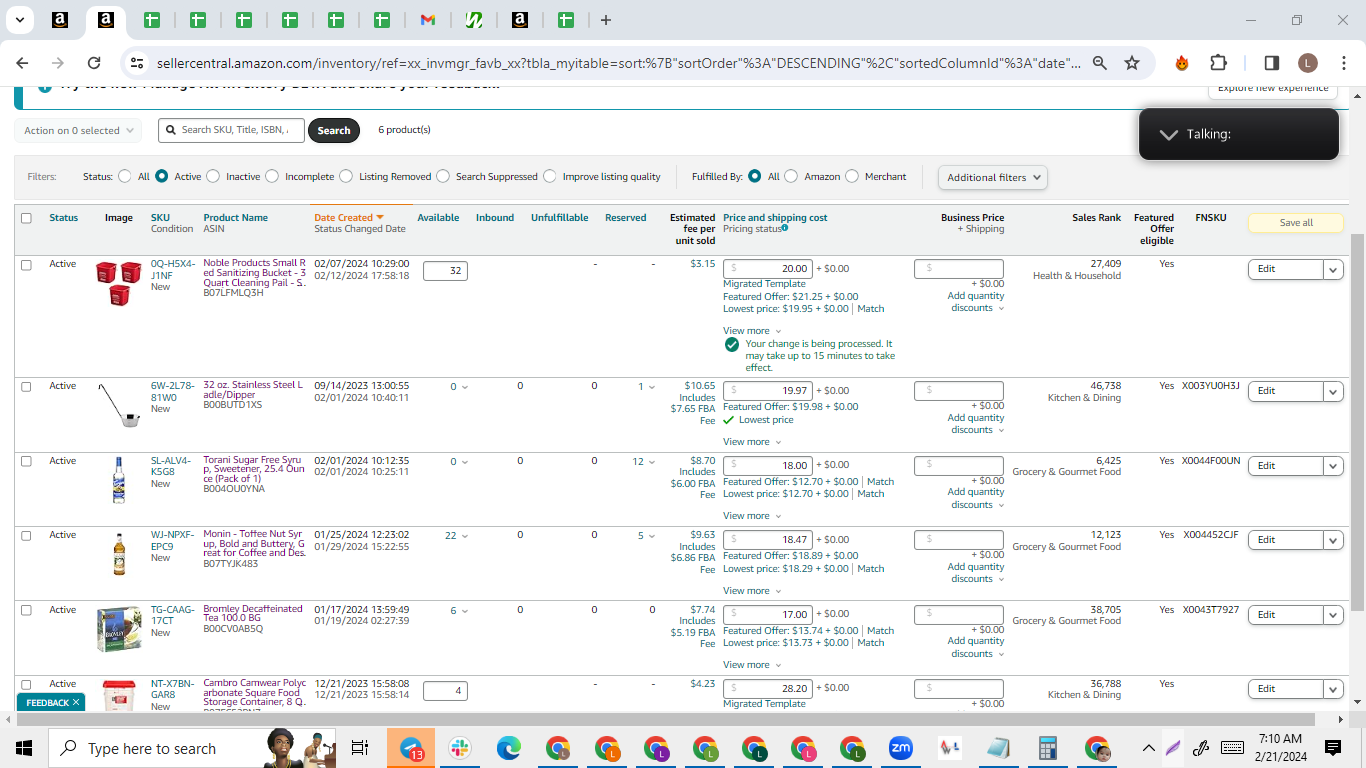Viewport: 1366px width, 768px height.
Task: Filter Fulfilled By Amazon
Action: (791, 176)
